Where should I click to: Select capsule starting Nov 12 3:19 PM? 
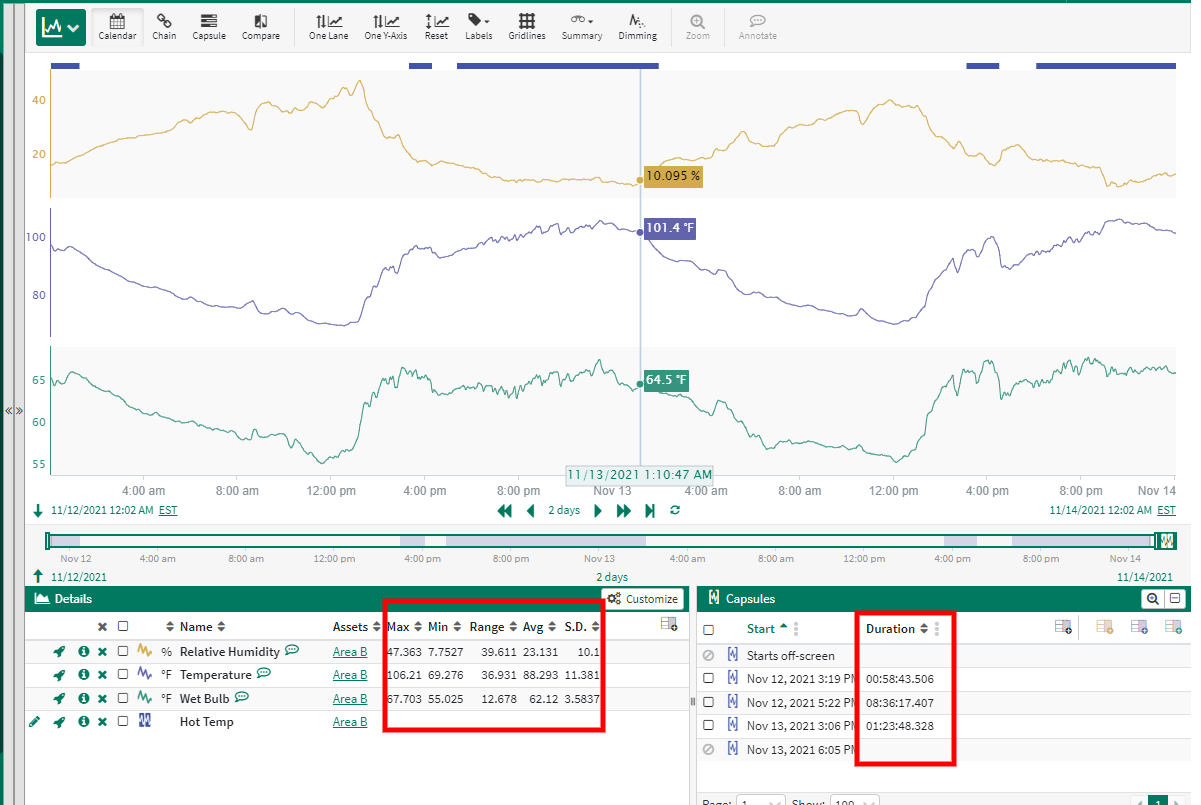point(708,679)
